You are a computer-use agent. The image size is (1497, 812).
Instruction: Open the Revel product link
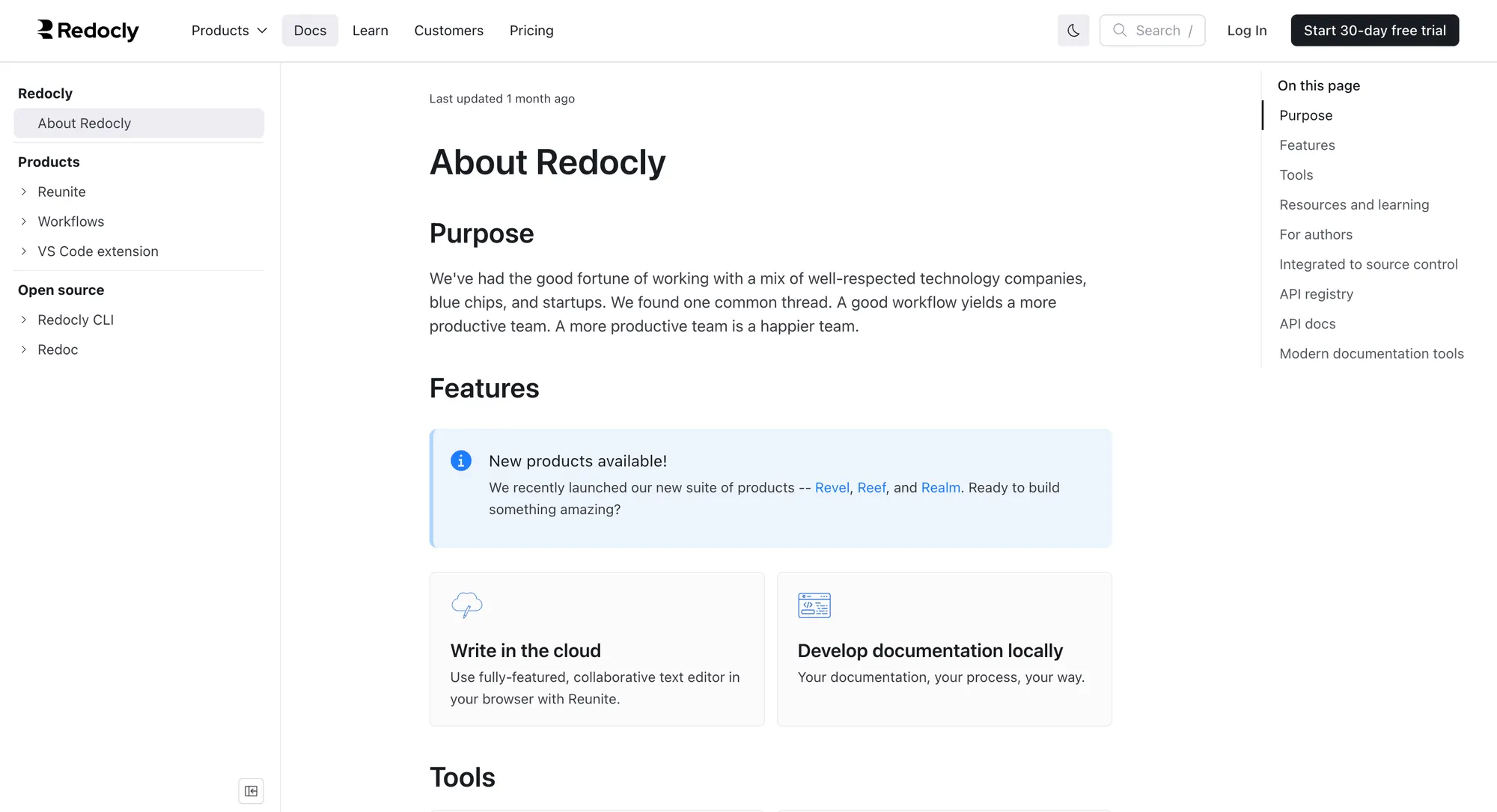tap(832, 488)
